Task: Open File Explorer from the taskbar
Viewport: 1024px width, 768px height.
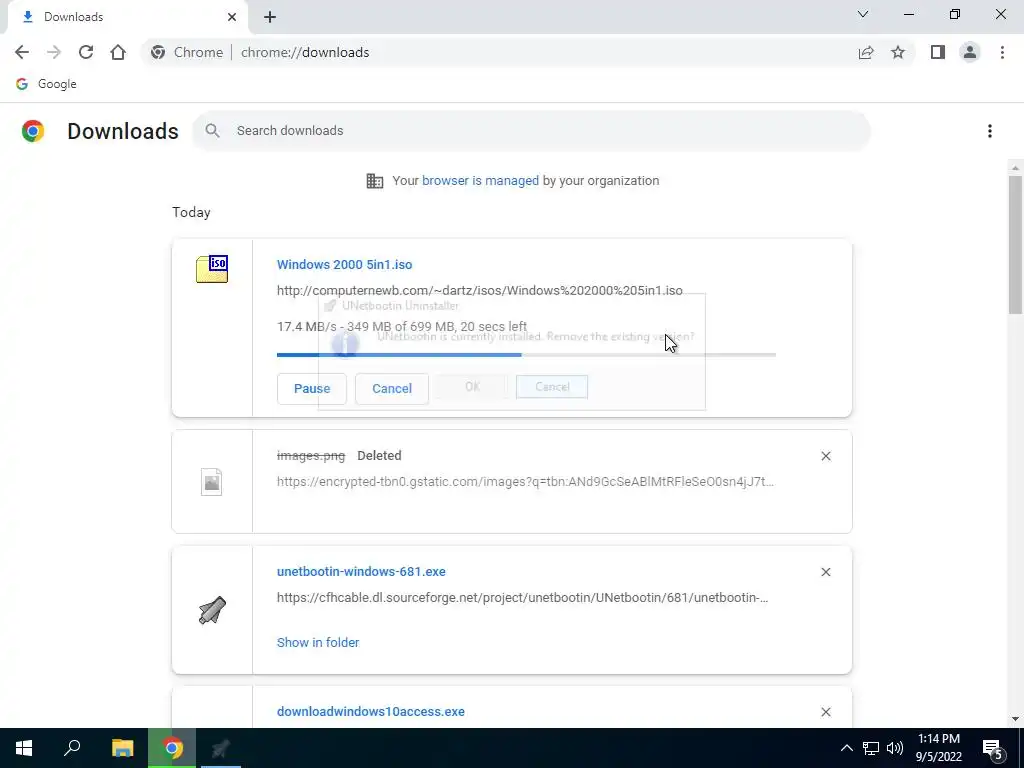Action: tap(122, 748)
